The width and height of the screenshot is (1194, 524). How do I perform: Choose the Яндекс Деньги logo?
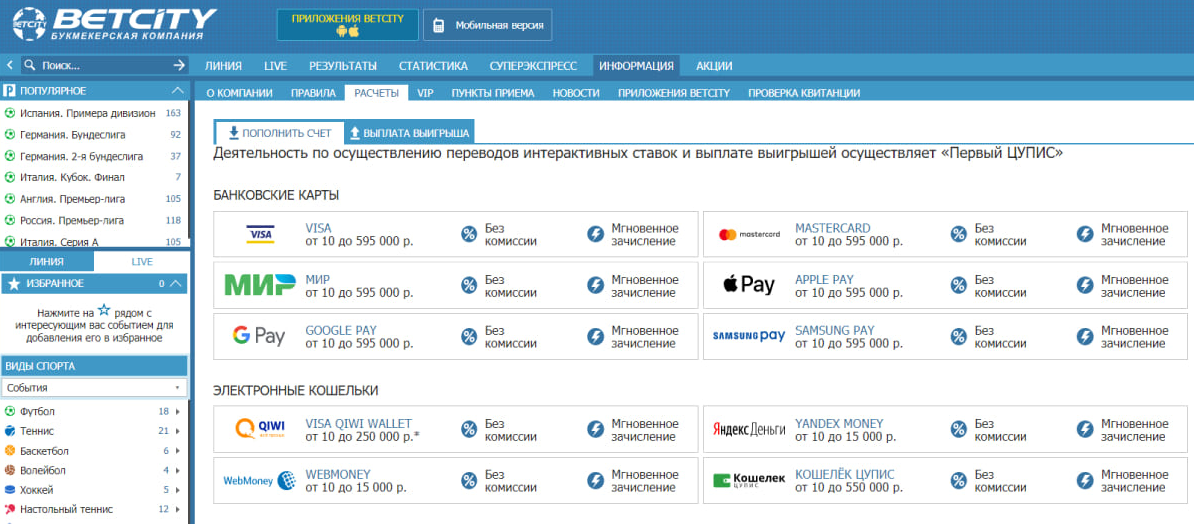click(749, 430)
